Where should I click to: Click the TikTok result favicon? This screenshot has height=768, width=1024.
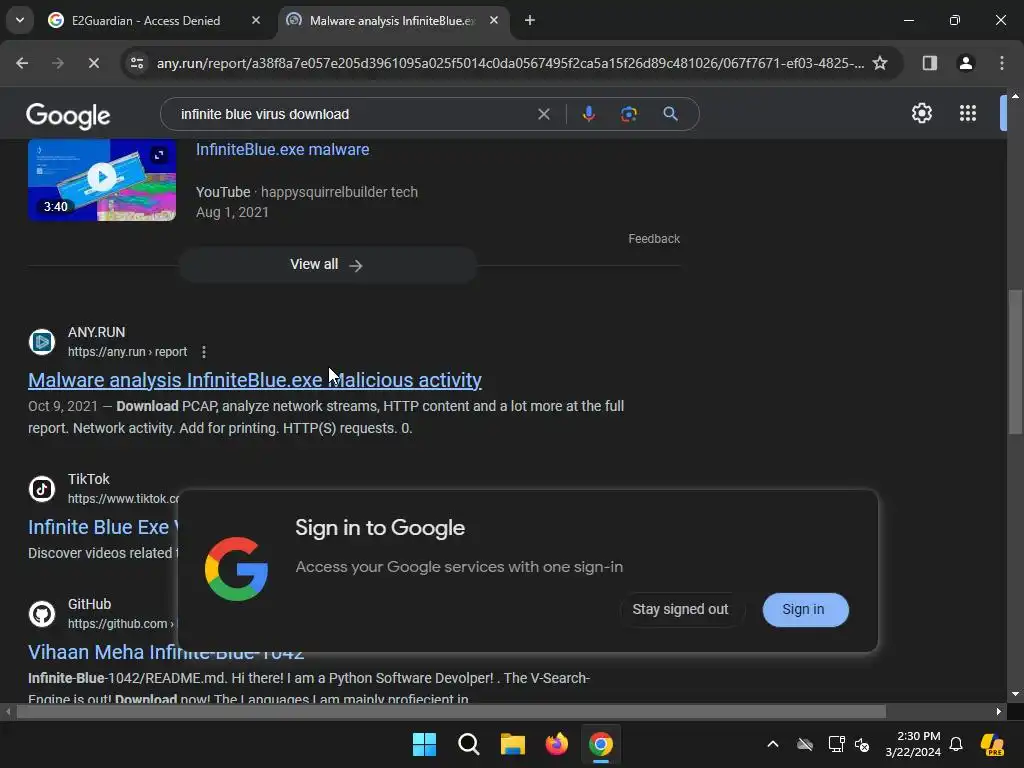[42, 489]
